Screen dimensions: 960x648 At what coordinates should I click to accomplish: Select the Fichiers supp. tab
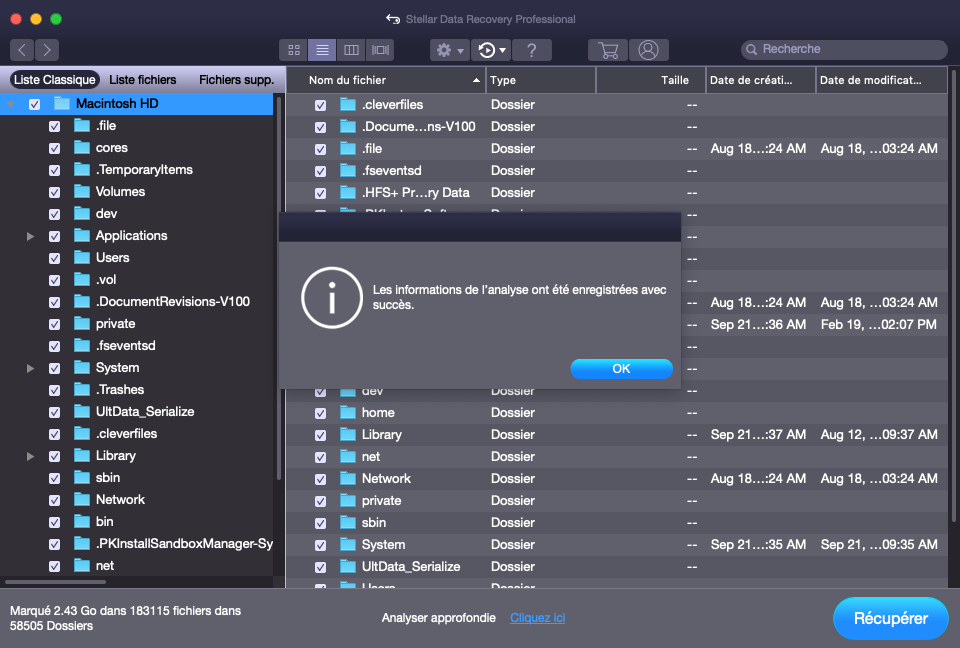[x=236, y=80]
